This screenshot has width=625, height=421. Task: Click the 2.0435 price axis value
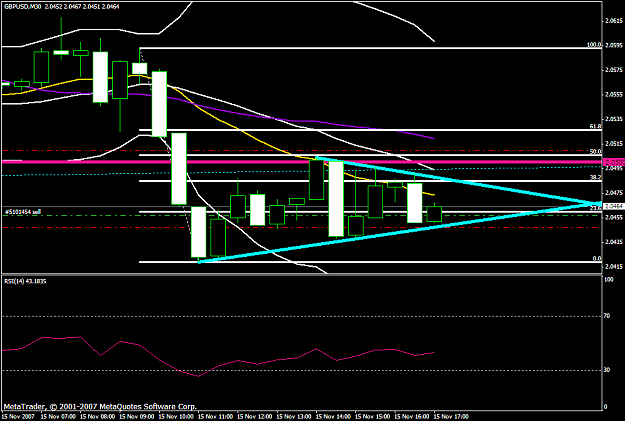(613, 242)
